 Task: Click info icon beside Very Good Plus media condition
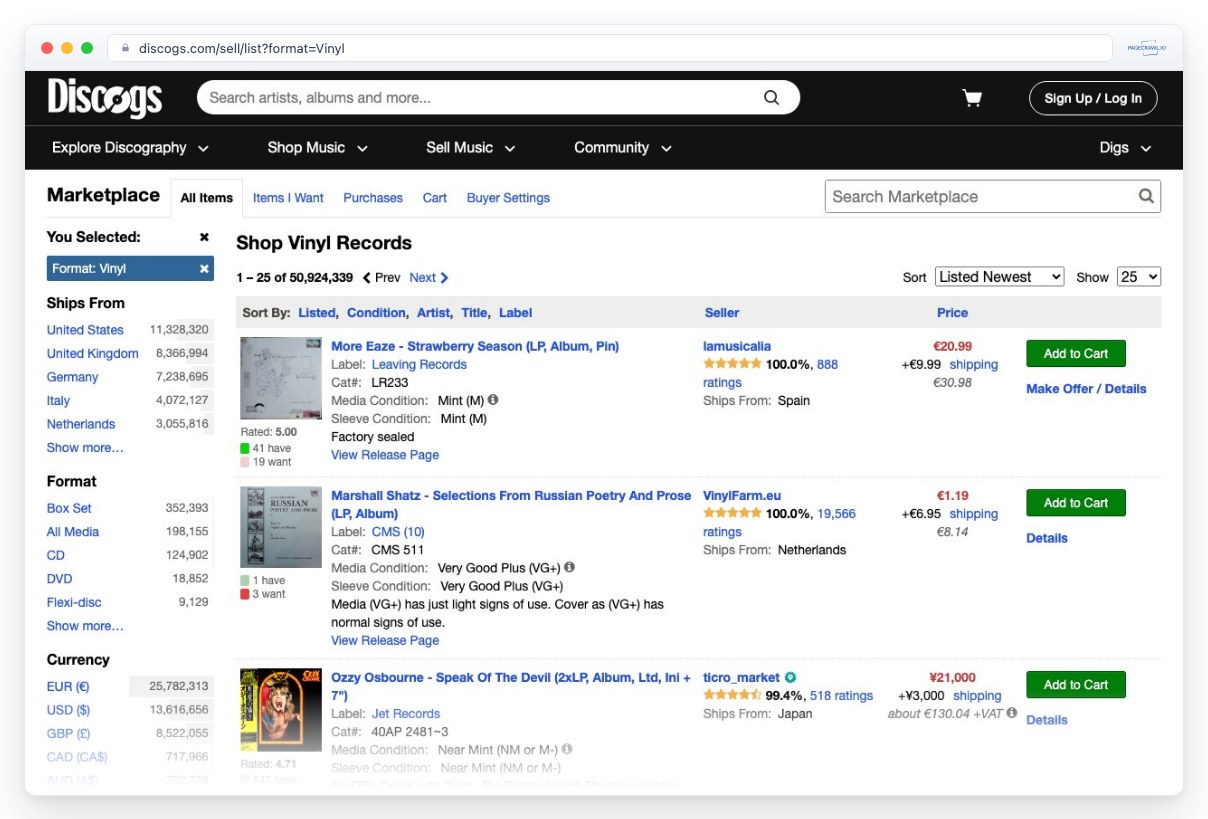coord(569,567)
